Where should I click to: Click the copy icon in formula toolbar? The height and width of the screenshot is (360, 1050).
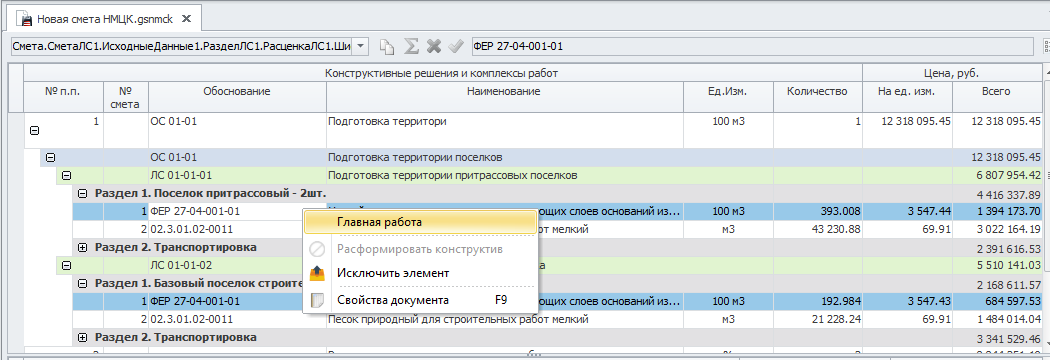386,46
